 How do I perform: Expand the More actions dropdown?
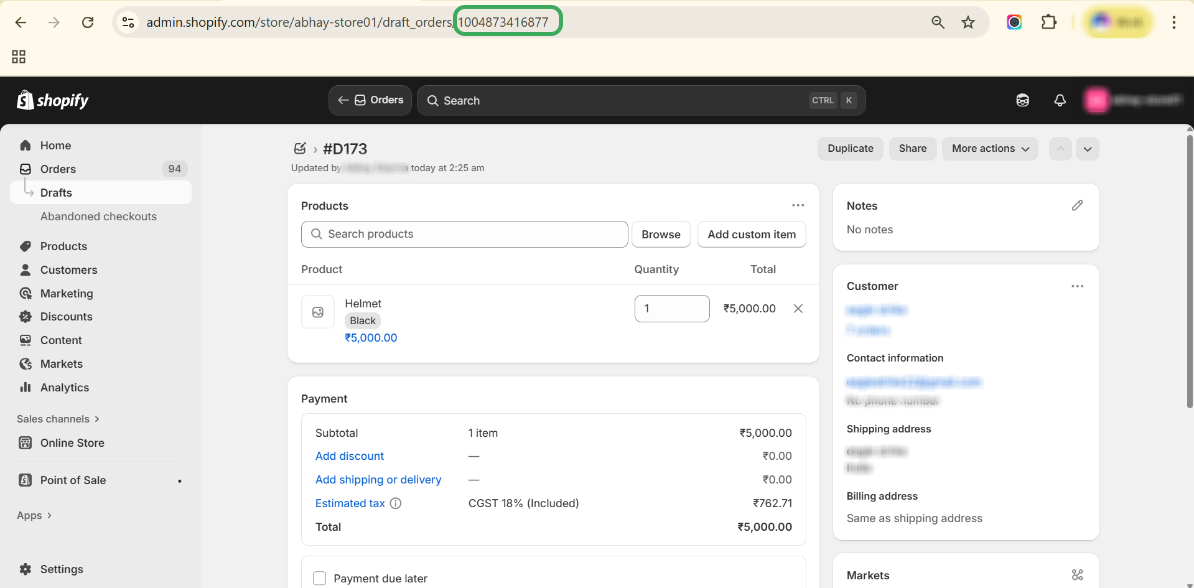click(990, 148)
